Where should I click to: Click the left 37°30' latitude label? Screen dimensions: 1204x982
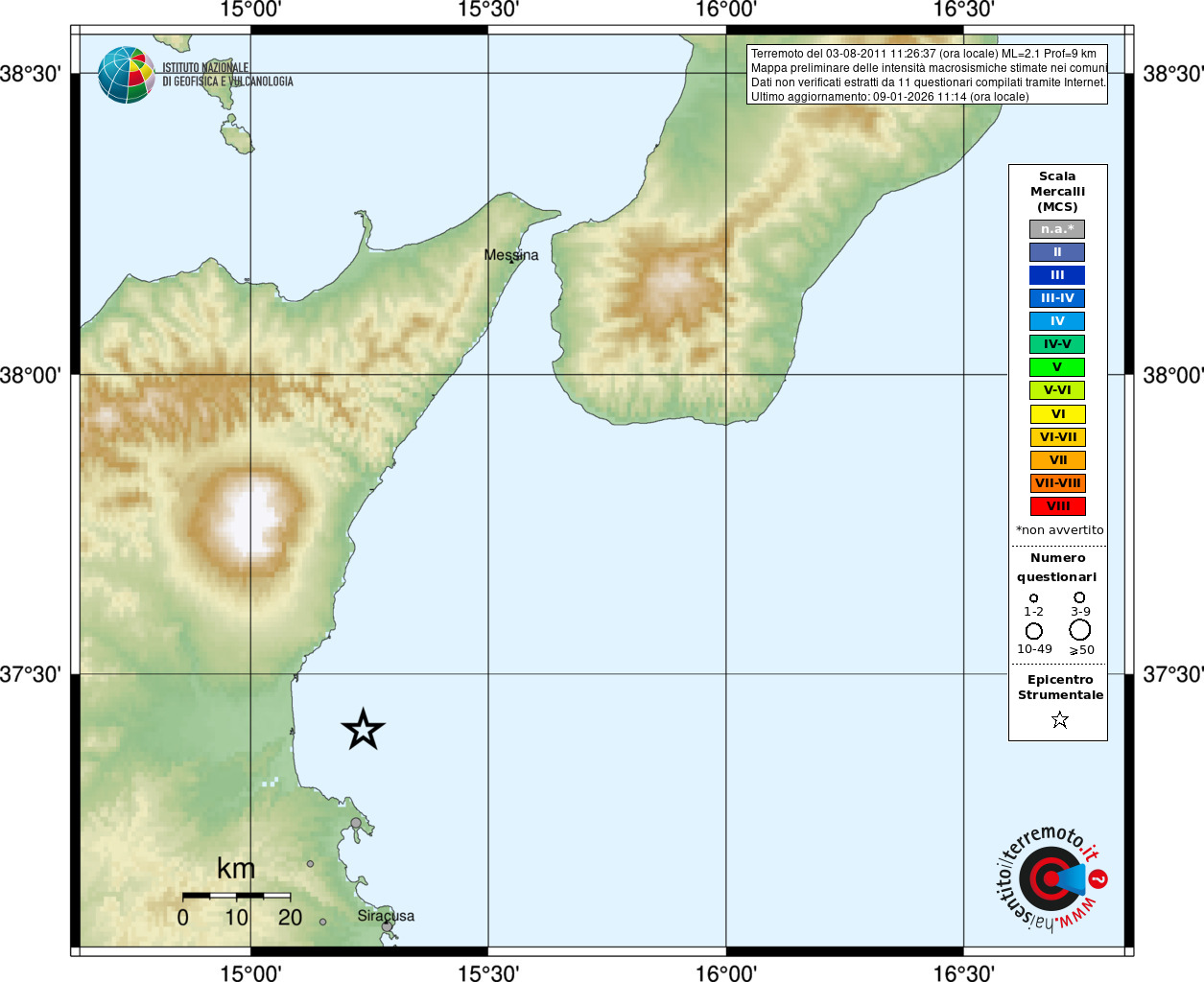tap(31, 674)
